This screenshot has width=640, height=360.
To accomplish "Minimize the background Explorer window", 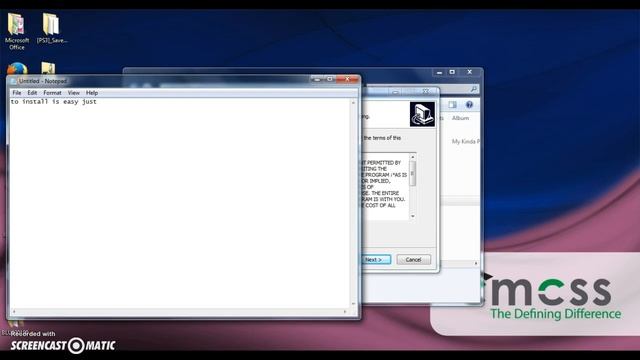I will [439, 72].
